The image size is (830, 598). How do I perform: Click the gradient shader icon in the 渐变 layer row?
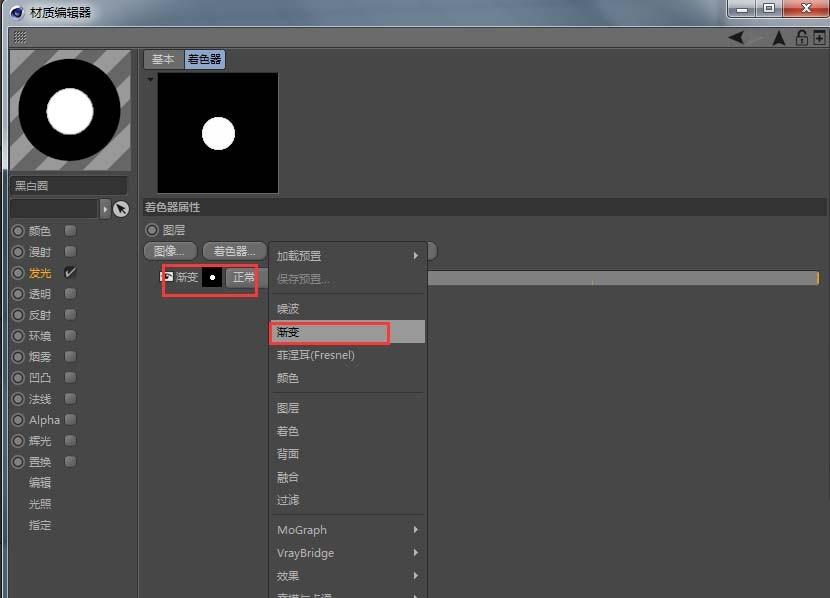click(168, 277)
